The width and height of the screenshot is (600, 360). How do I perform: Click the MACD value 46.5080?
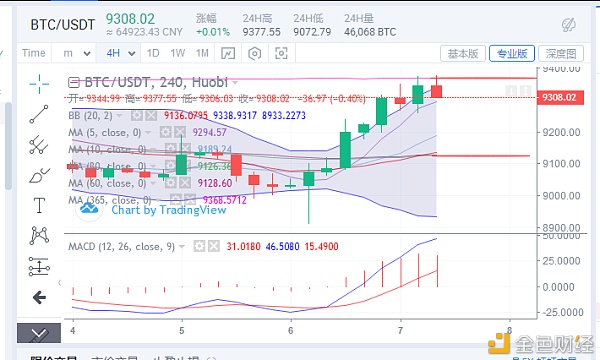point(282,246)
